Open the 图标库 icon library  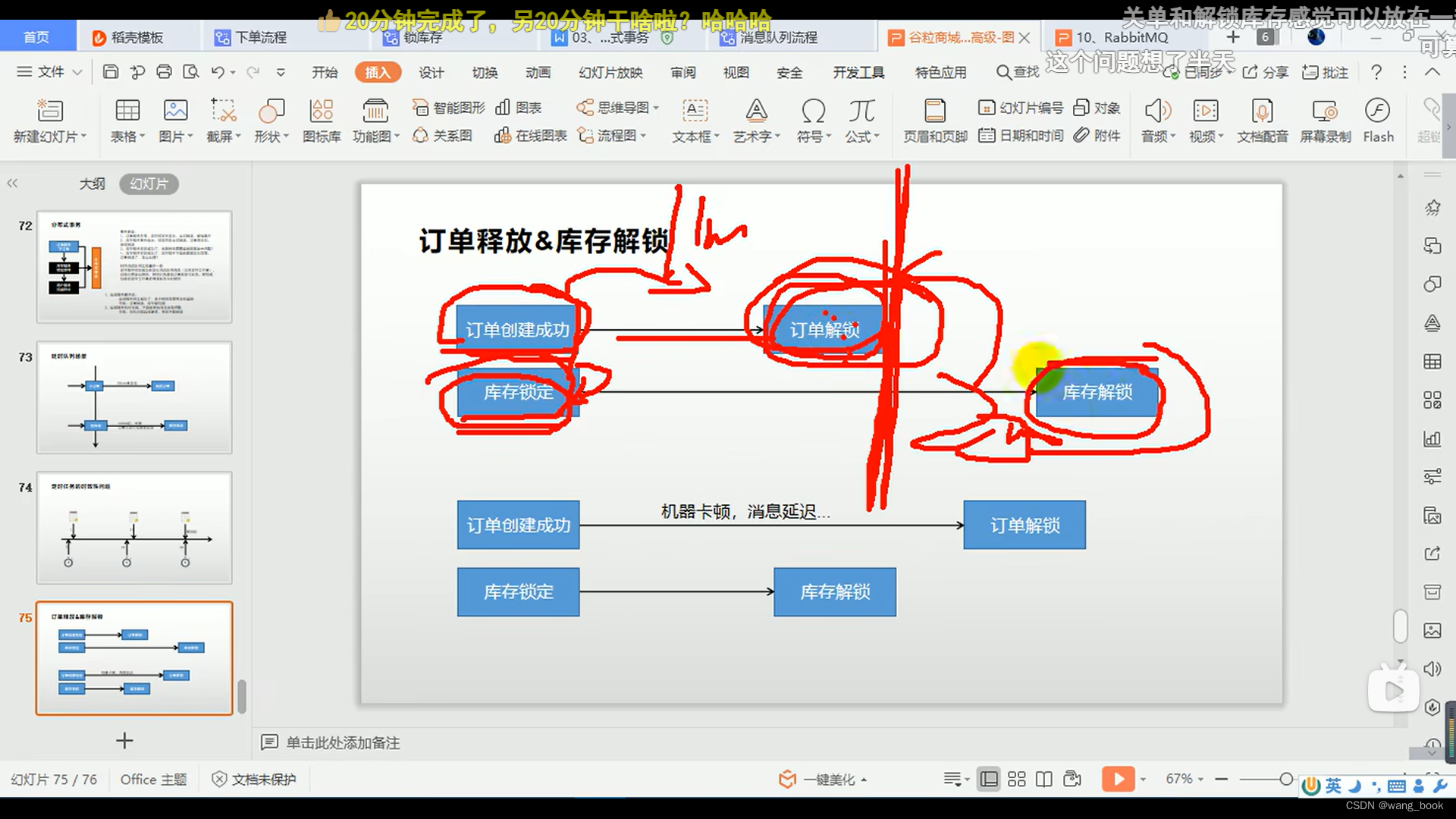coord(322,121)
